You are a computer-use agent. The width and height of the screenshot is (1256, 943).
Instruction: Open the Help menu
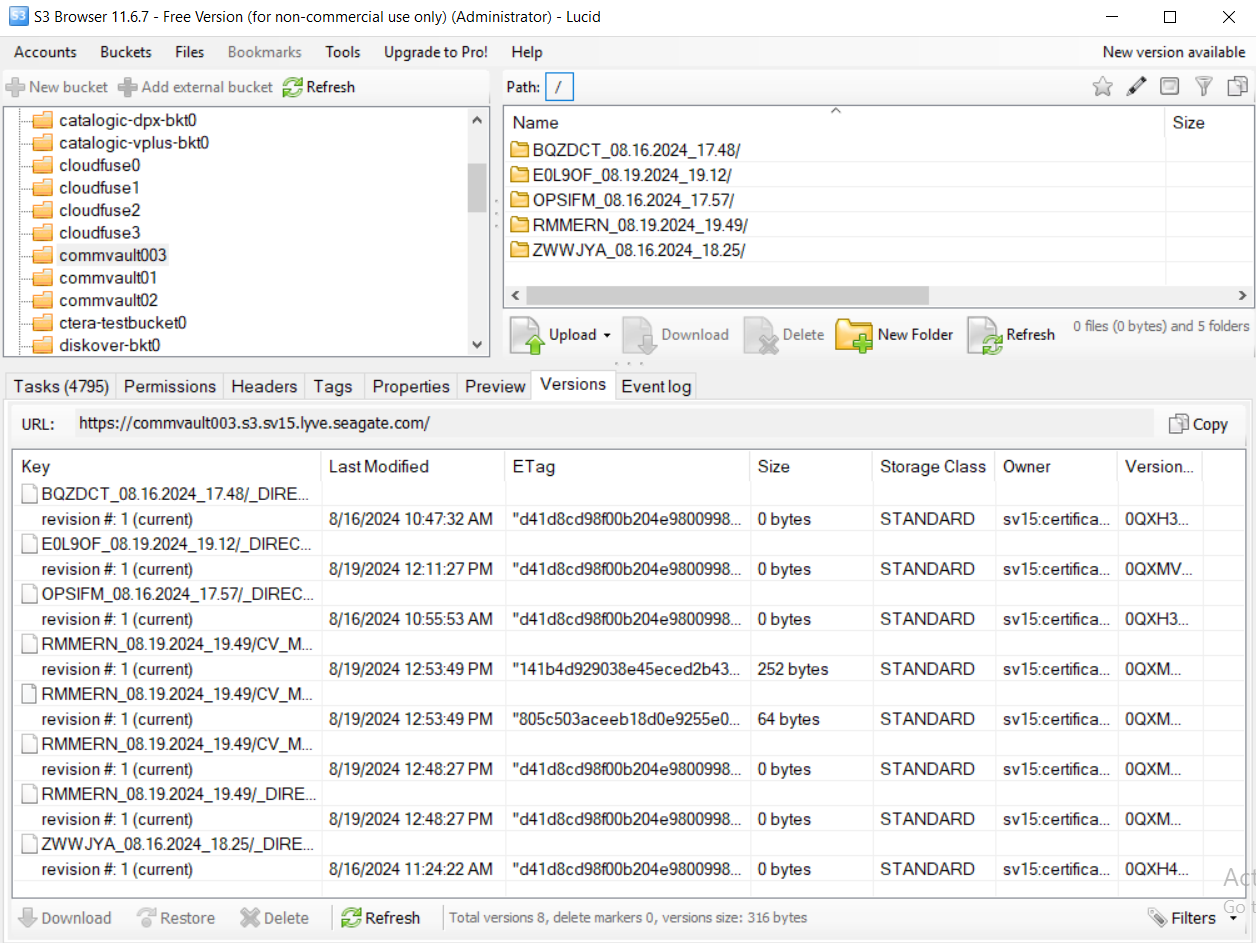point(527,52)
